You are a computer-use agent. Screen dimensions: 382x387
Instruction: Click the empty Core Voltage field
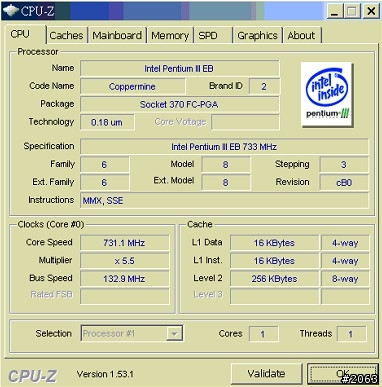245,122
